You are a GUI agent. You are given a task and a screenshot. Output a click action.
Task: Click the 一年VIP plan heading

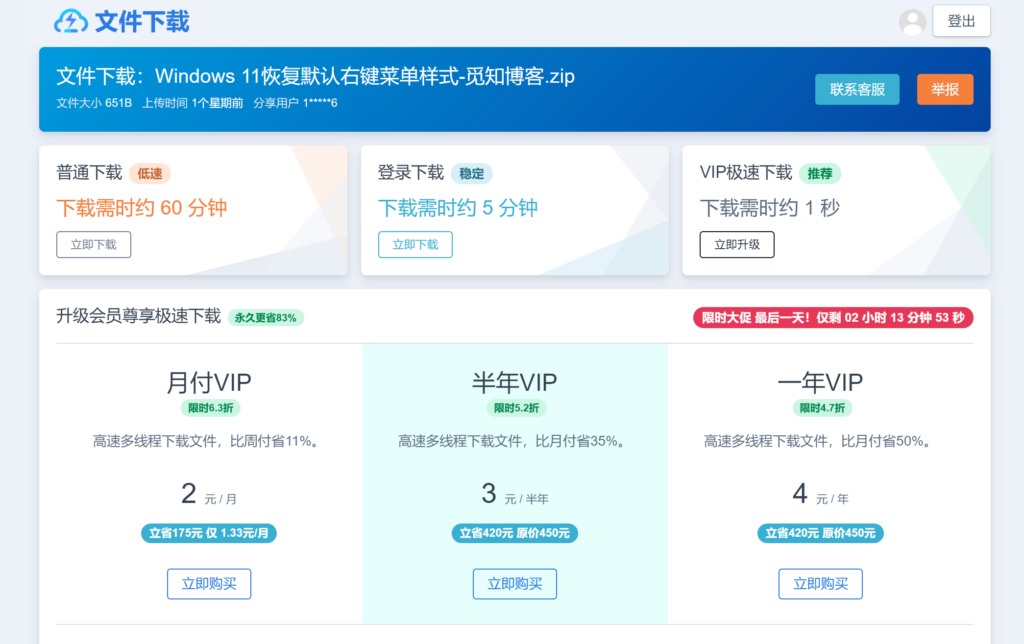click(x=820, y=382)
